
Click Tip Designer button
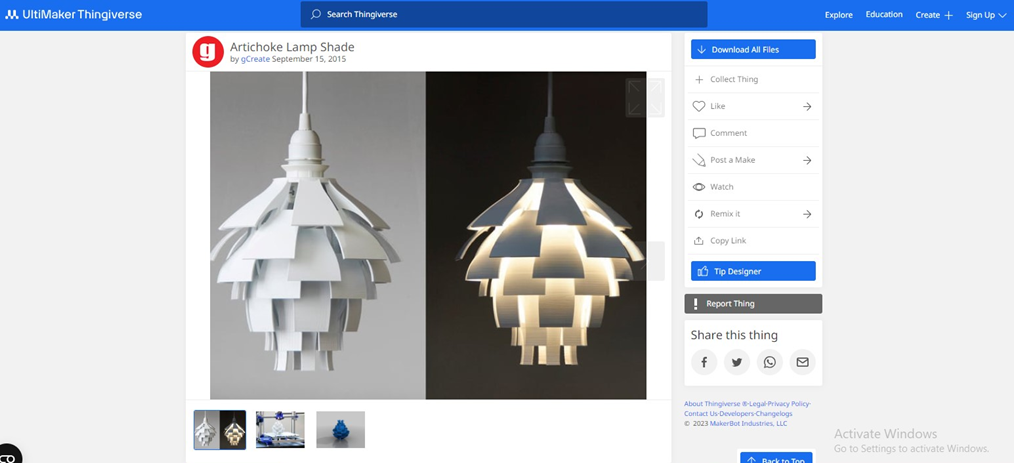coord(753,271)
